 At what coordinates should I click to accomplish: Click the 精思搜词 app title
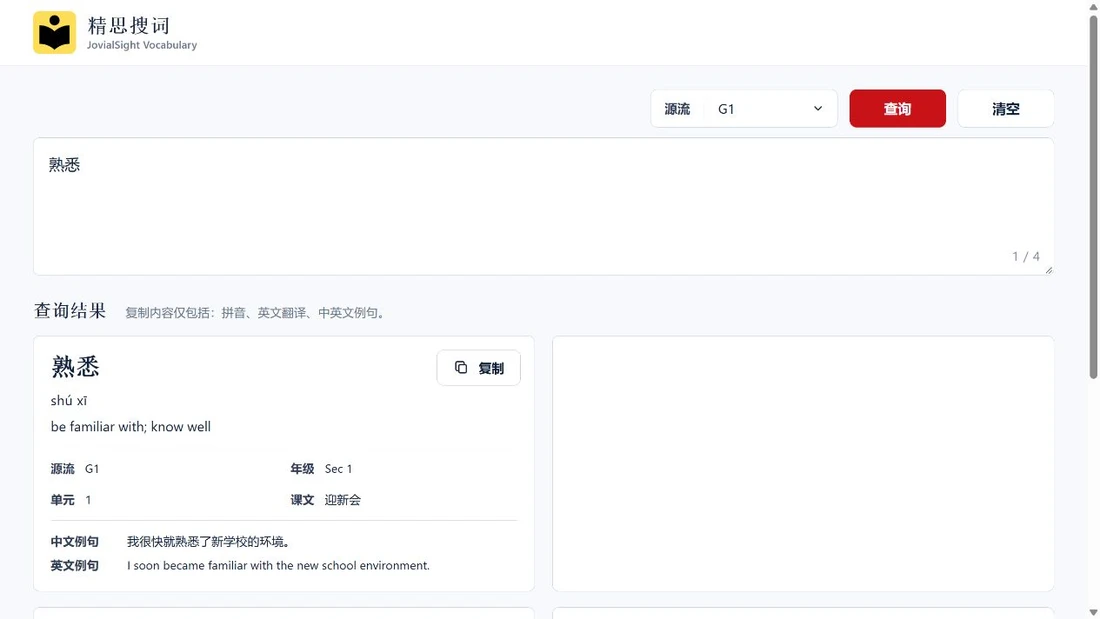pos(128,25)
